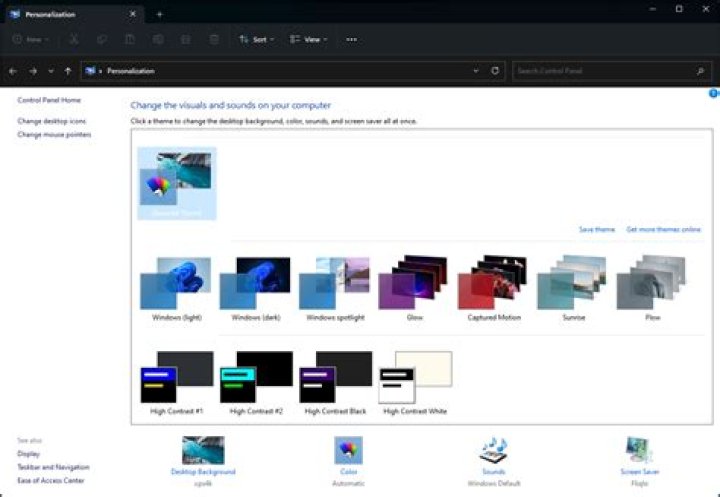The image size is (720, 497).
Task: Select the High Contrast White theme
Action: pyautogui.click(x=415, y=383)
